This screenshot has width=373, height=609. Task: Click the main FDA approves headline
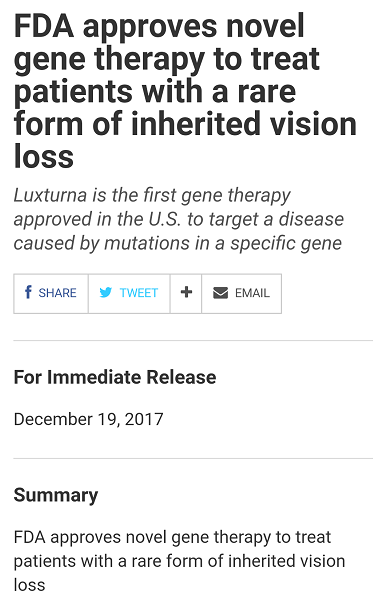(185, 91)
